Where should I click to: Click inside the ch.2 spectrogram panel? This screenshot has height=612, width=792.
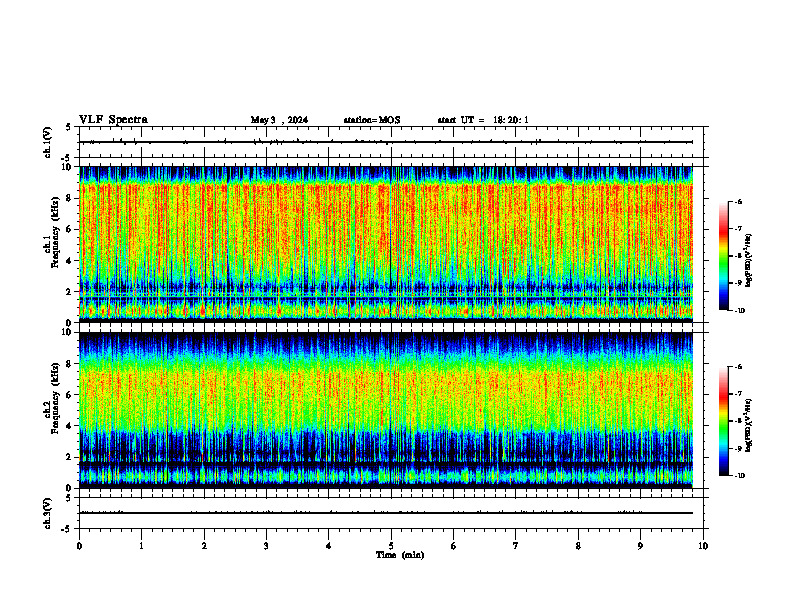point(386,410)
